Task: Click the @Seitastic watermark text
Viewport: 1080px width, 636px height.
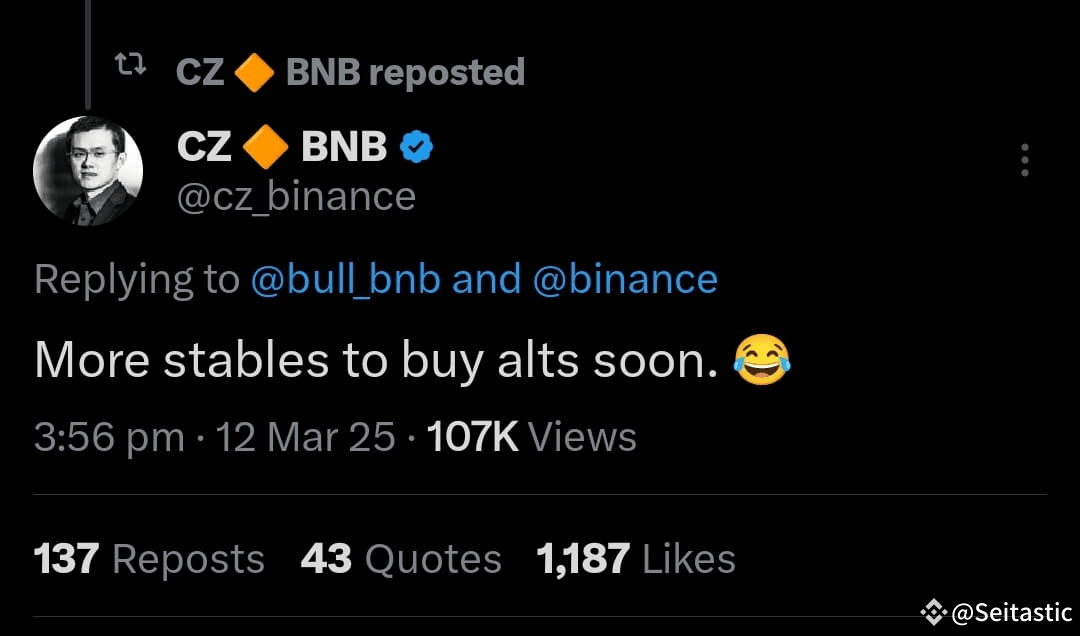Action: click(1012, 612)
